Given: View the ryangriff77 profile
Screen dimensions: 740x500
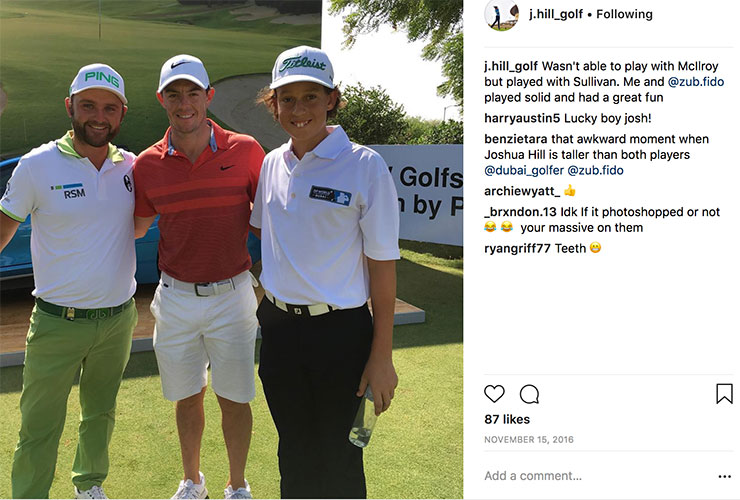Looking at the screenshot, I should (x=517, y=248).
